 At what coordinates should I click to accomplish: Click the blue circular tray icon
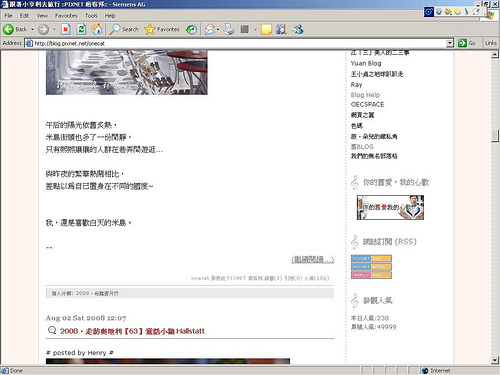click(429, 12)
